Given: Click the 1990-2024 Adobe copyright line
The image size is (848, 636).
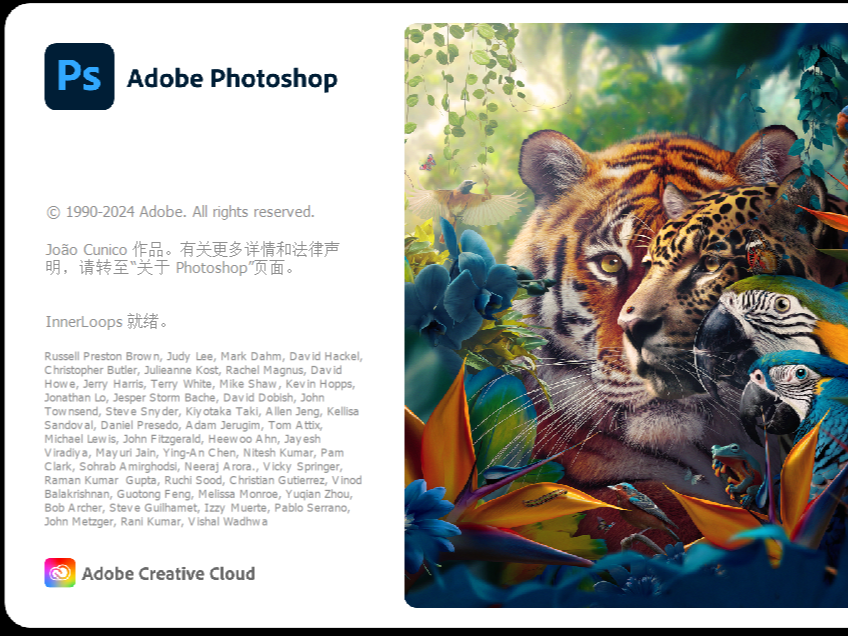Looking at the screenshot, I should [180, 212].
